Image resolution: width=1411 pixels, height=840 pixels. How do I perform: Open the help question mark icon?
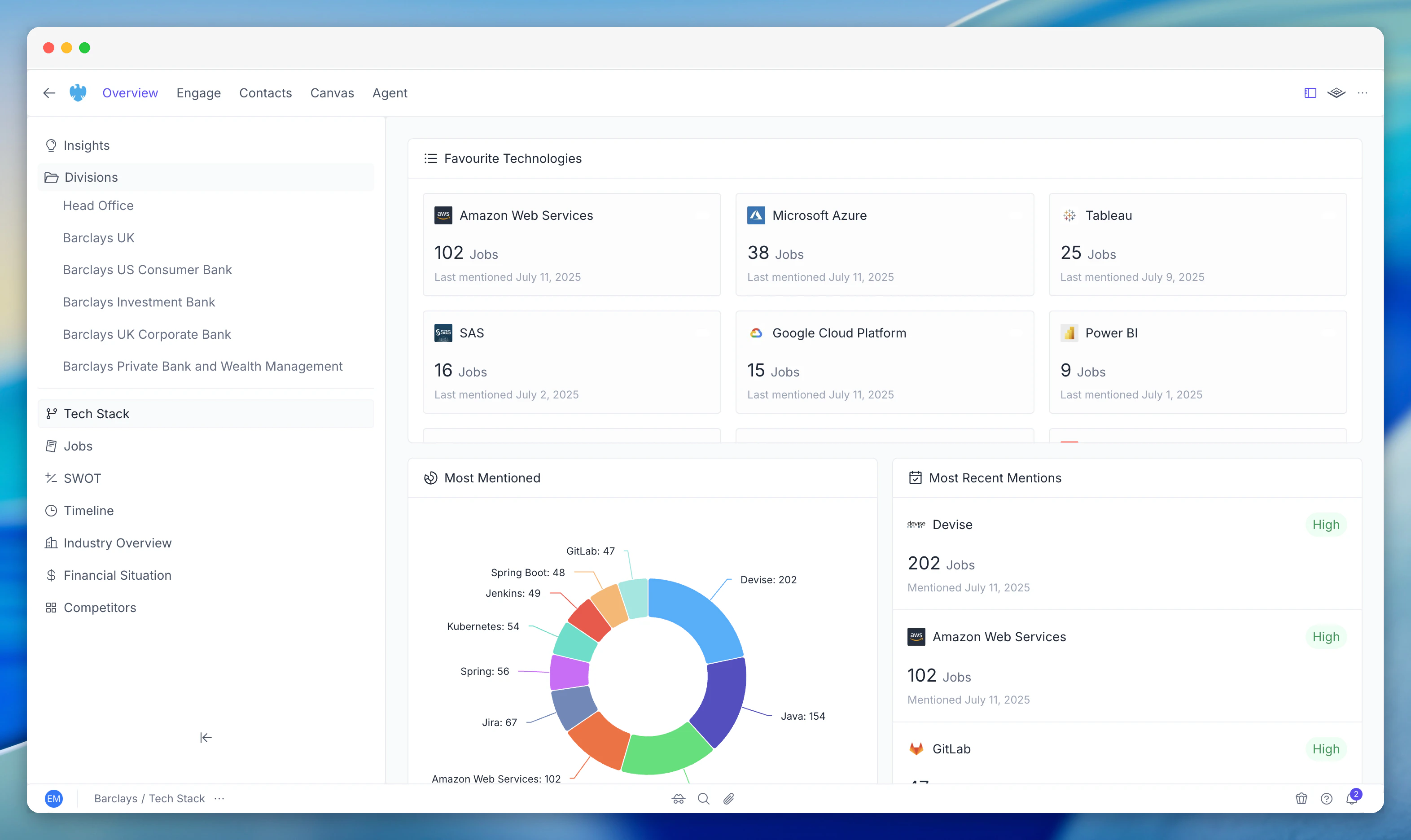coord(1327,799)
